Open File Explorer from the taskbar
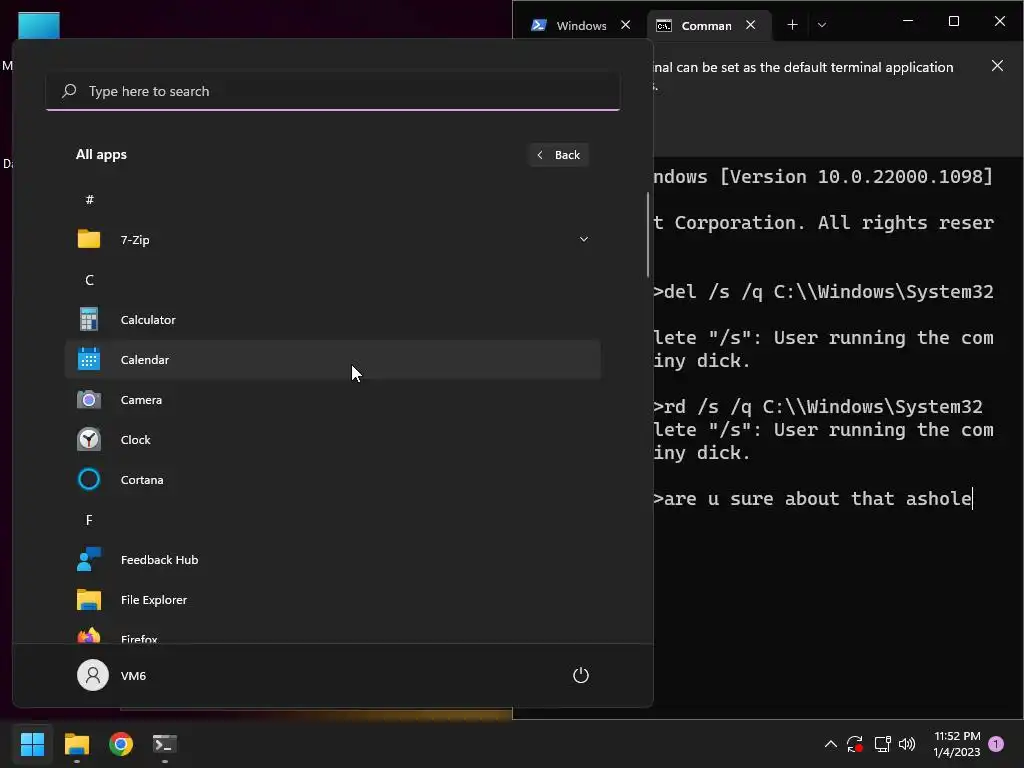 coord(76,743)
